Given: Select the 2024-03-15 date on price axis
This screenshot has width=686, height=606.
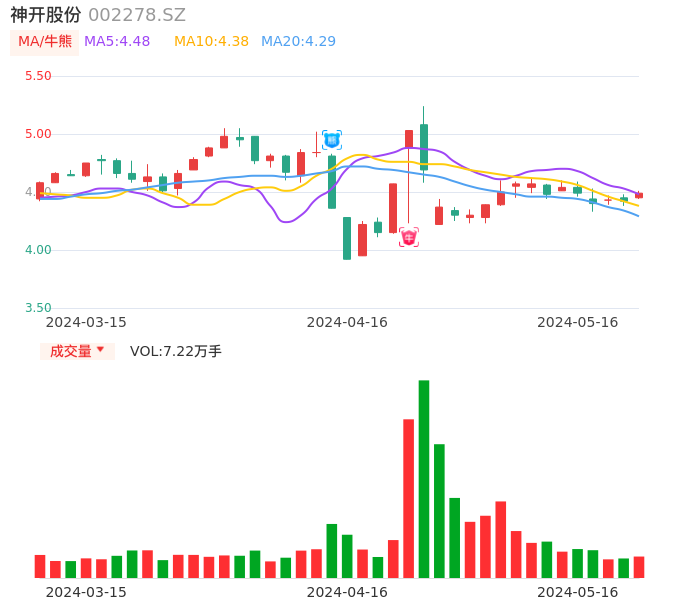Looking at the screenshot, I should (86, 322).
